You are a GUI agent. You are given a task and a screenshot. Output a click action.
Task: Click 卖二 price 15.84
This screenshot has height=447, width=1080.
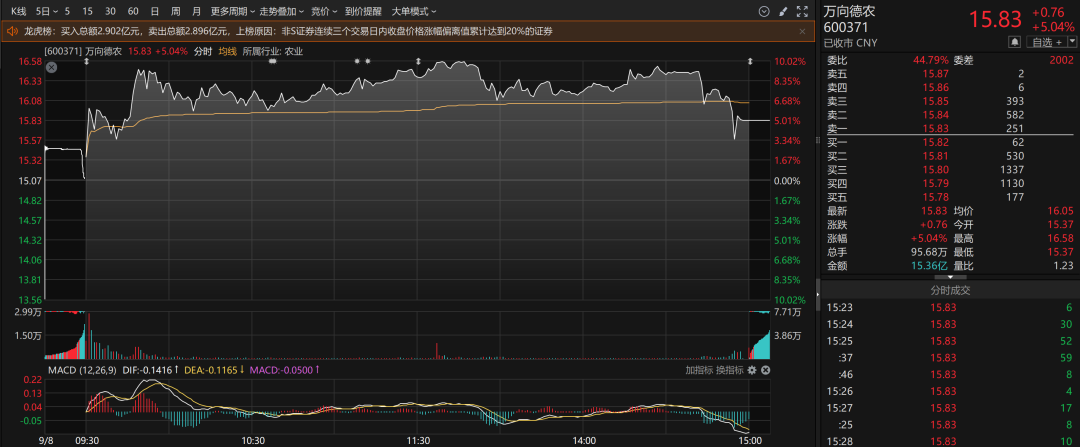point(935,114)
